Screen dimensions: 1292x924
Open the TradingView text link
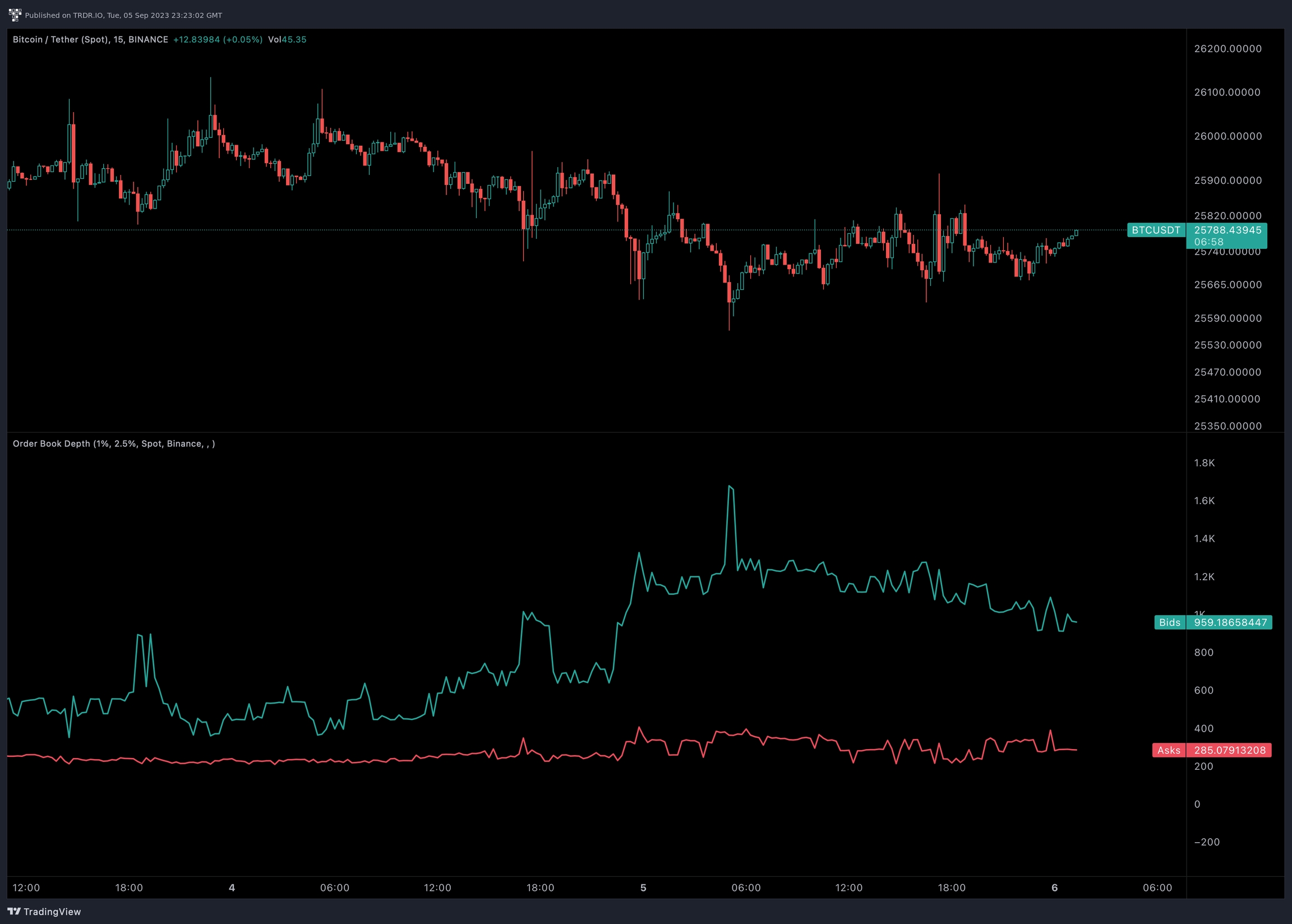click(52, 912)
